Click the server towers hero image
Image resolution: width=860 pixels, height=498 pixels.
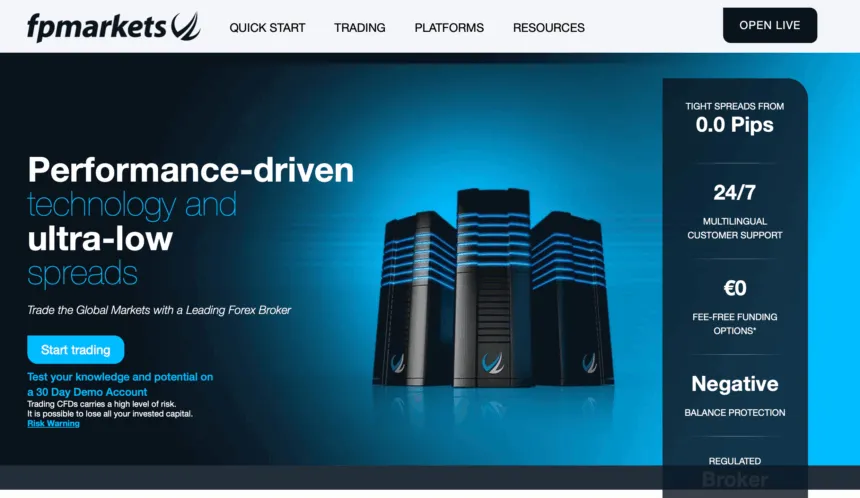click(x=493, y=288)
